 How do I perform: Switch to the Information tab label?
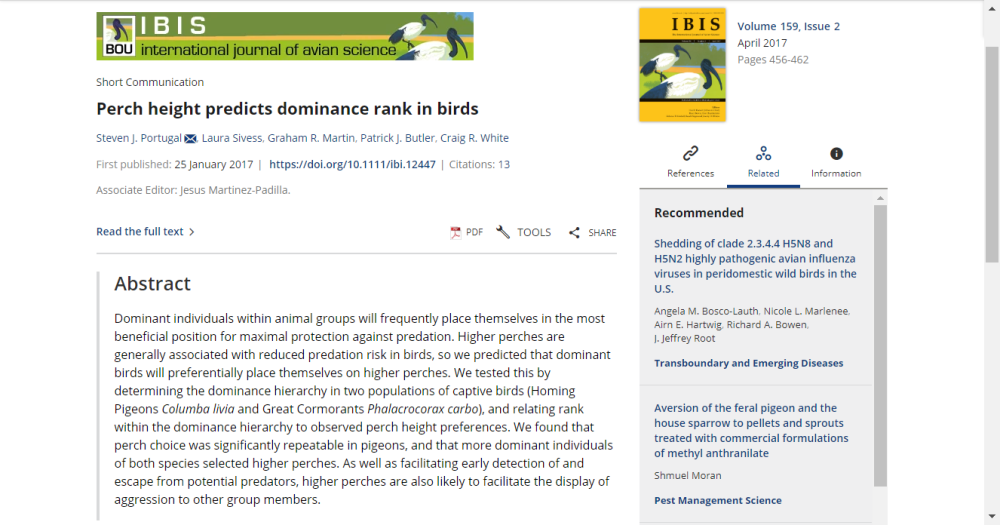tap(836, 173)
